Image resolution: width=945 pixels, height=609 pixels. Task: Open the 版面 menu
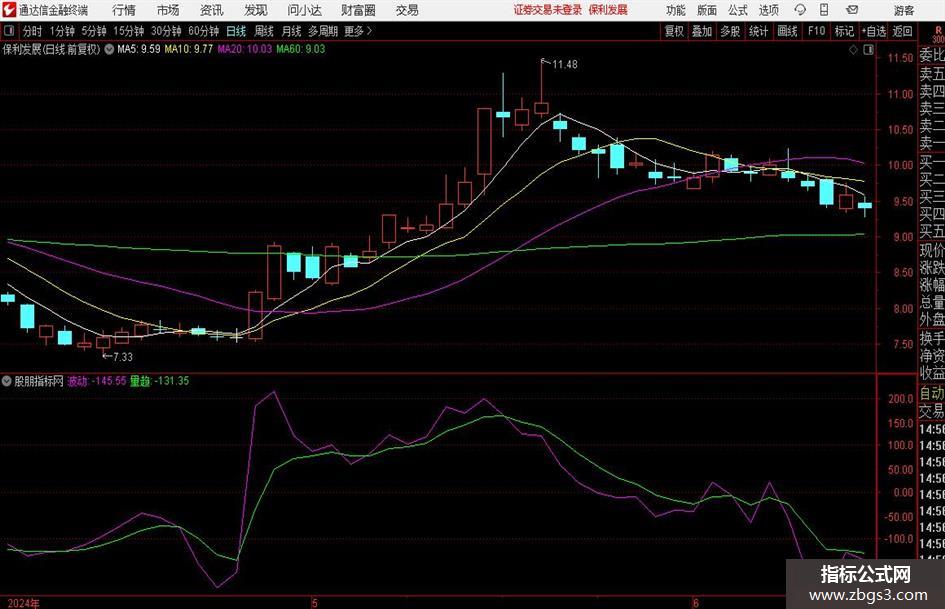pyautogui.click(x=706, y=10)
